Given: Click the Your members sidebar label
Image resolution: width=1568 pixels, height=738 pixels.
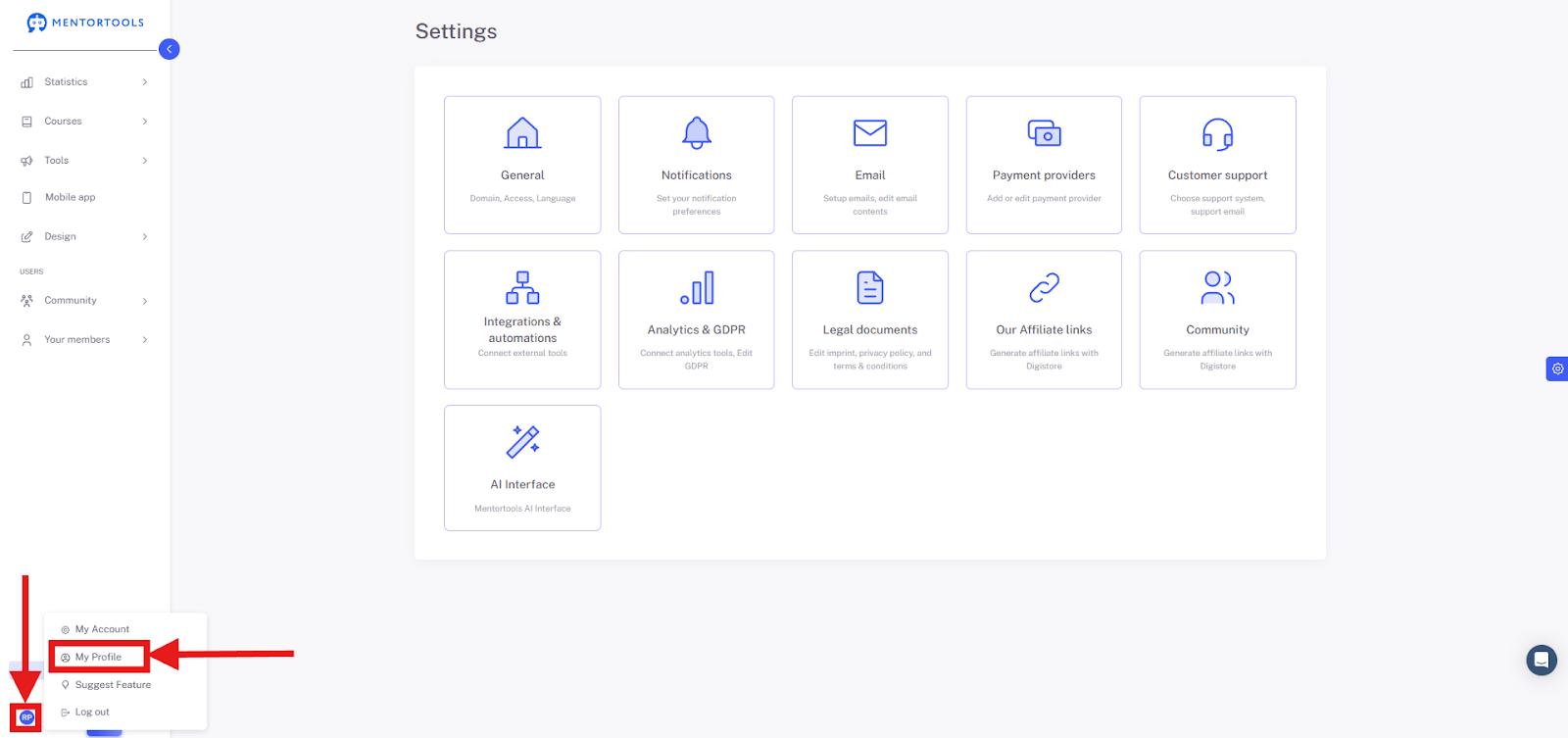Looking at the screenshot, I should tap(76, 340).
